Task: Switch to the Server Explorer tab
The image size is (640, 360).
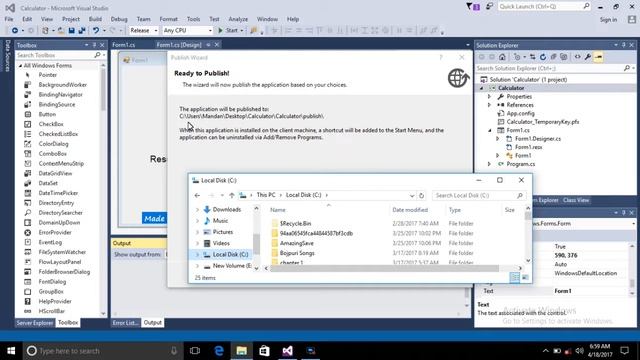Action: coord(35,323)
